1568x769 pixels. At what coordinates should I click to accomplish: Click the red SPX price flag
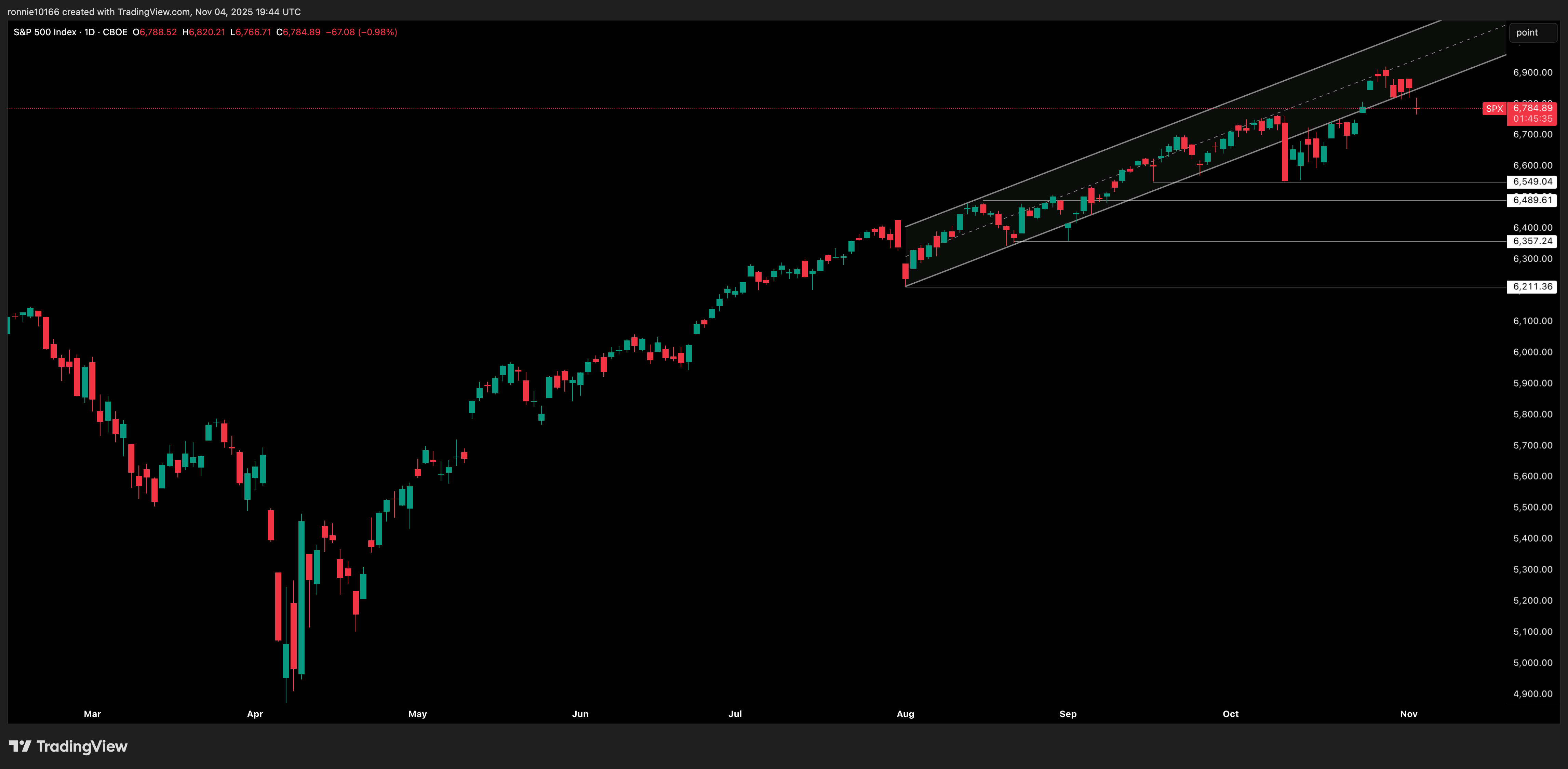click(x=1495, y=108)
